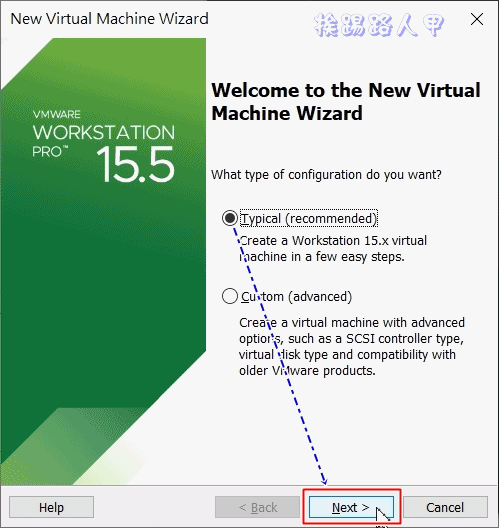Click the VMWARE logo text in banner
This screenshot has width=499, height=528.
click(57, 114)
